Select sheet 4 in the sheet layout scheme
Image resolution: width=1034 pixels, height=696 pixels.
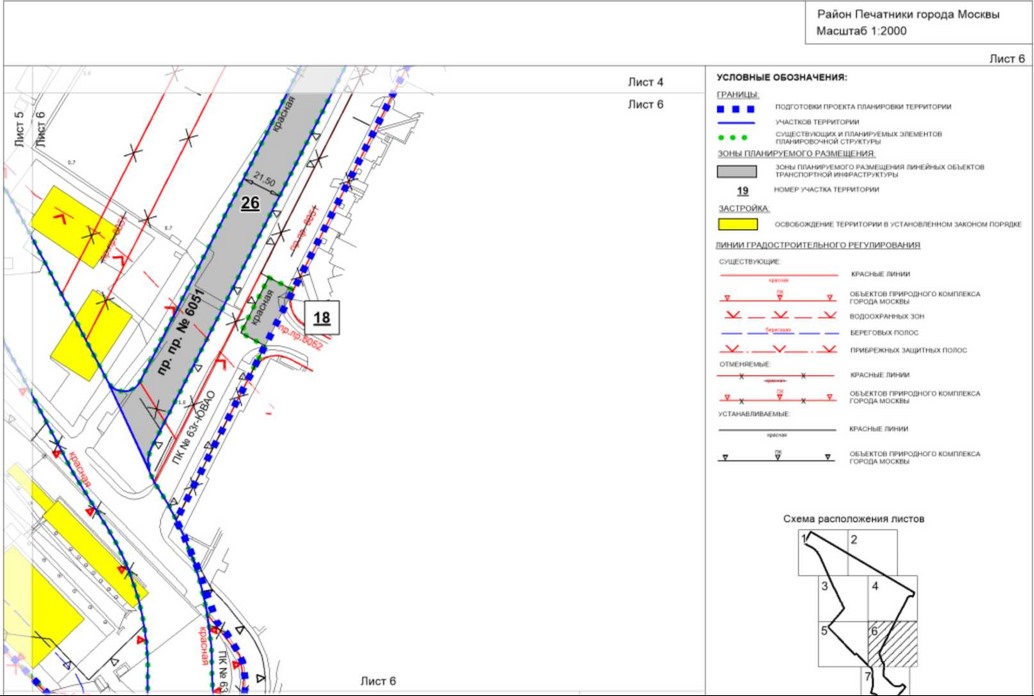892,597
